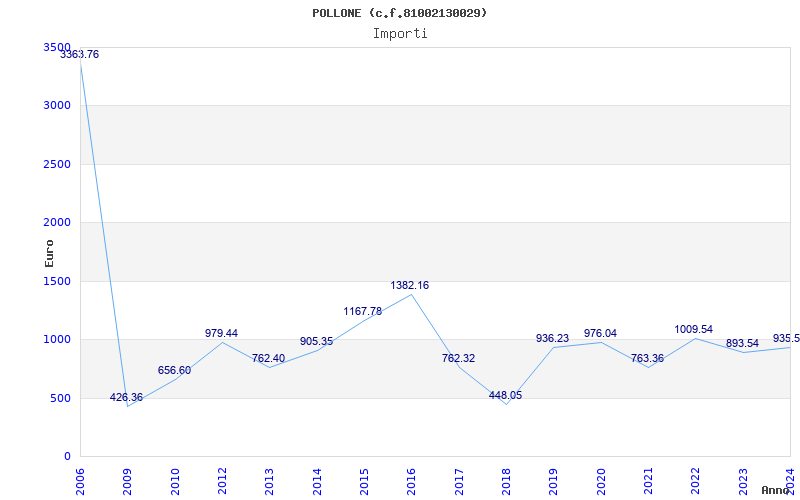Image resolution: width=800 pixels, height=500 pixels.
Task: Click the 979.44 value label
Action: (x=221, y=334)
